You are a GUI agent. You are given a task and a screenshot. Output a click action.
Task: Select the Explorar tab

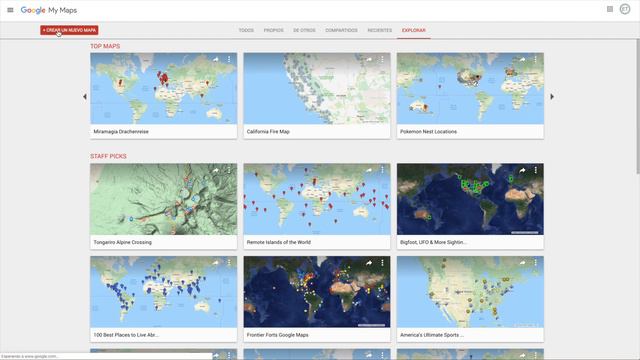pos(413,30)
